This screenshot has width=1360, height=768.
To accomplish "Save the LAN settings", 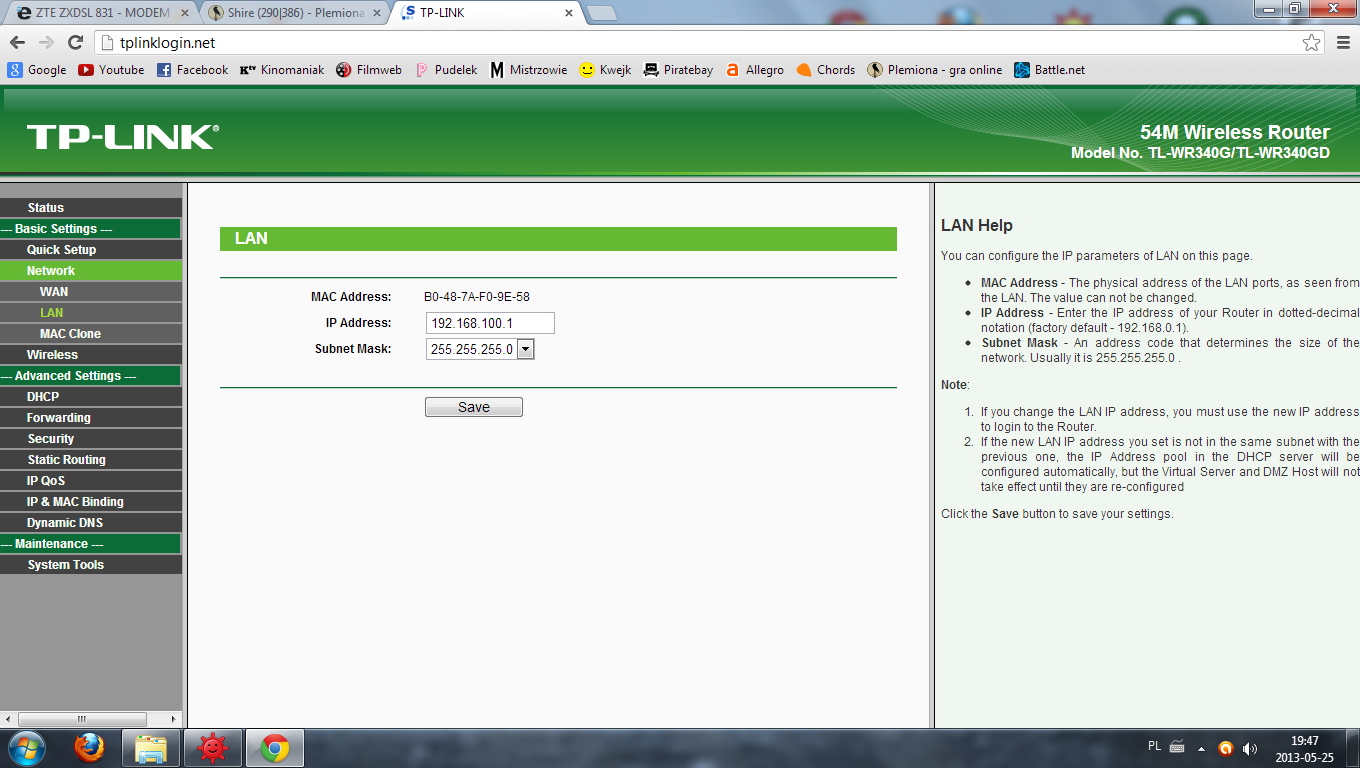I will [474, 407].
